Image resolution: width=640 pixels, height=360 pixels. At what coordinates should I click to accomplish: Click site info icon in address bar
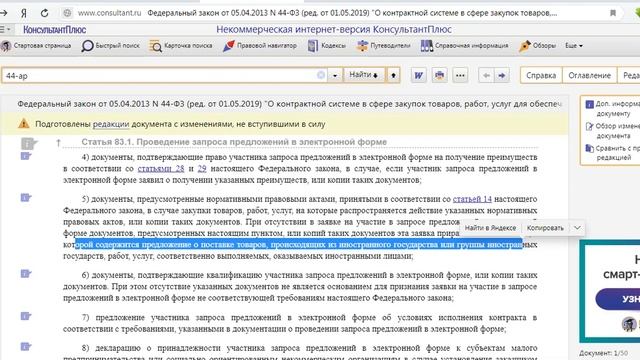point(67,13)
